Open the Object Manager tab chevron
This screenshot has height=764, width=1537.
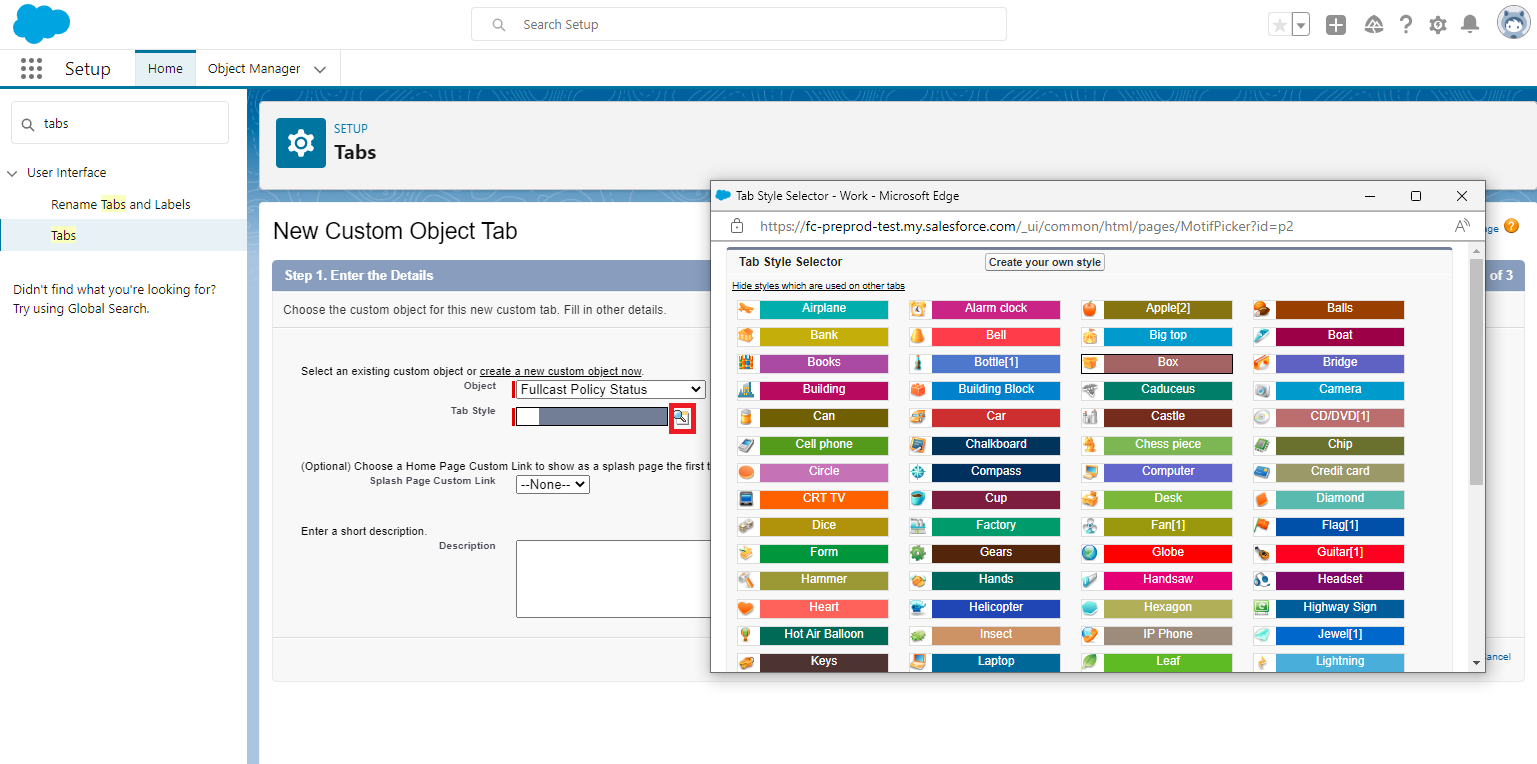[320, 69]
